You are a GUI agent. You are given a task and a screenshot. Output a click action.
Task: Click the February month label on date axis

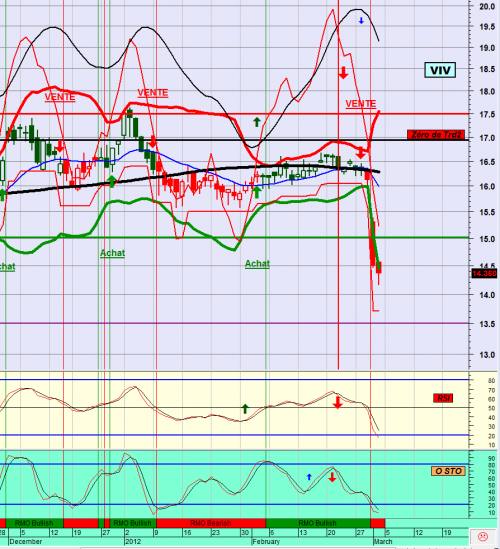pyautogui.click(x=266, y=541)
